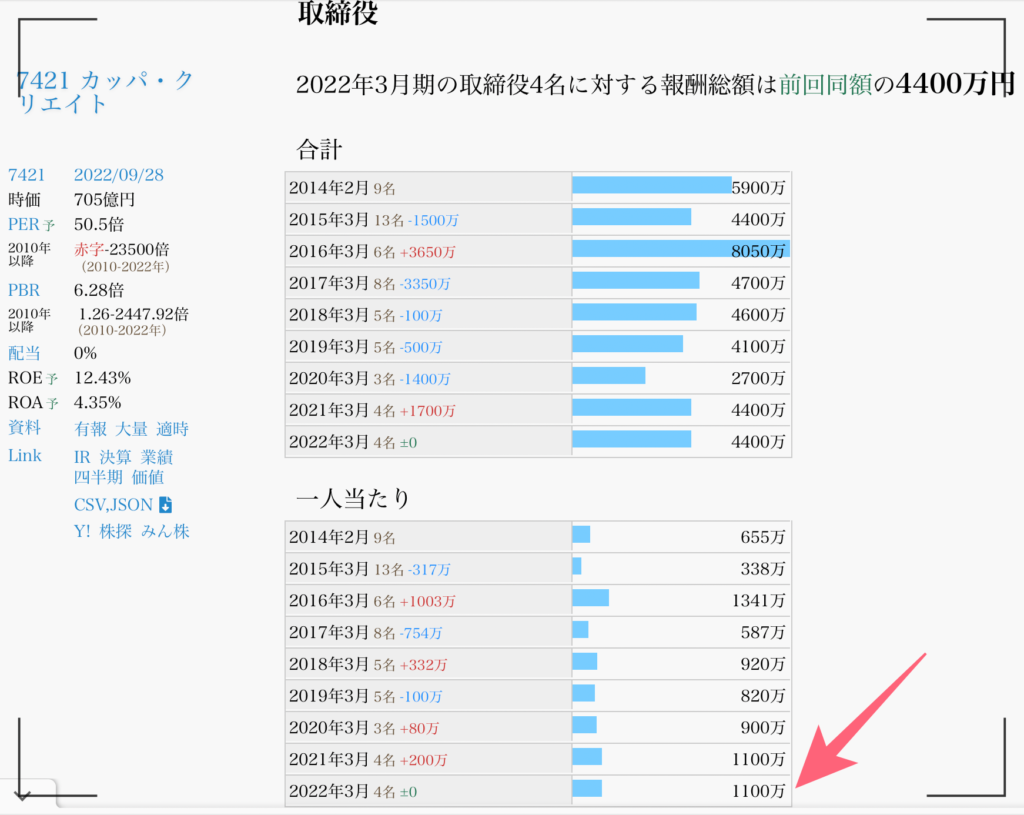Click the 920万 value
The width and height of the screenshot is (1024, 815).
(x=763, y=665)
